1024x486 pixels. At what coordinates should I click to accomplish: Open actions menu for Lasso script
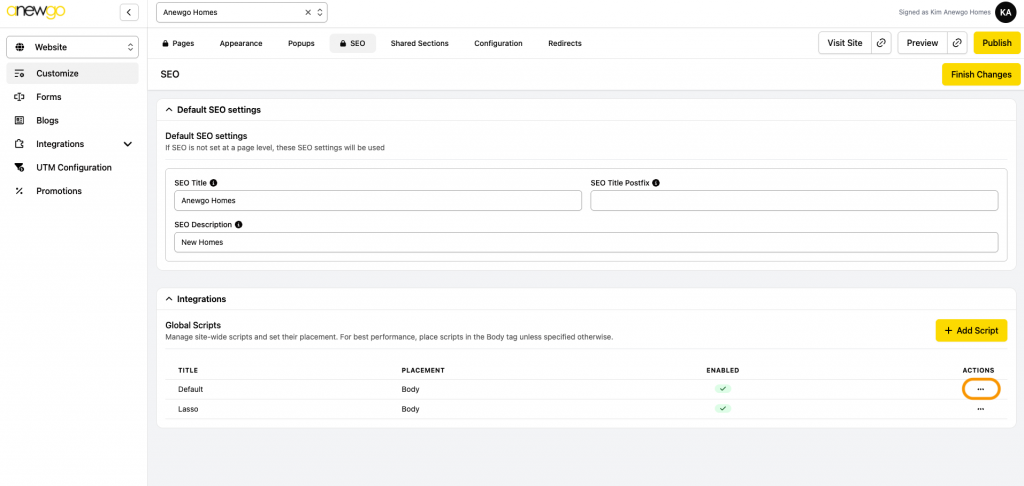980,409
